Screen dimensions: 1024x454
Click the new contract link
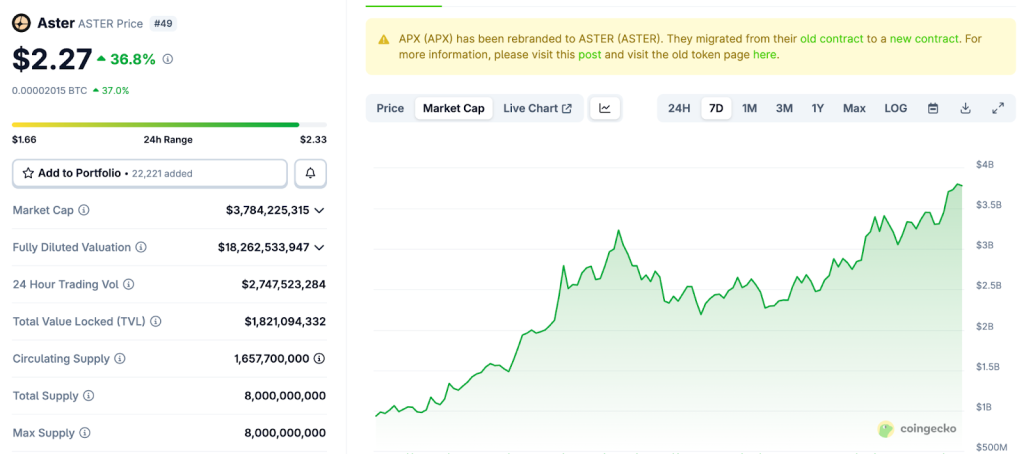(924, 39)
